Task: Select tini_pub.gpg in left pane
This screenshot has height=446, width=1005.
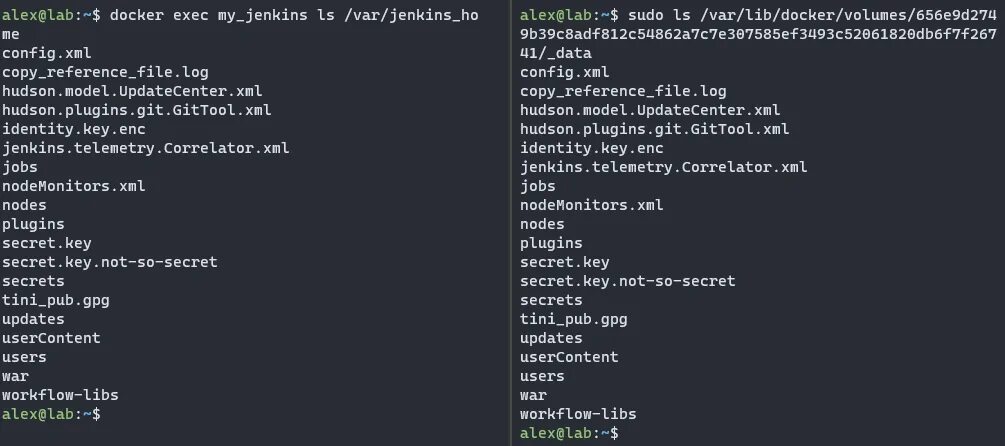Action: coord(56,301)
